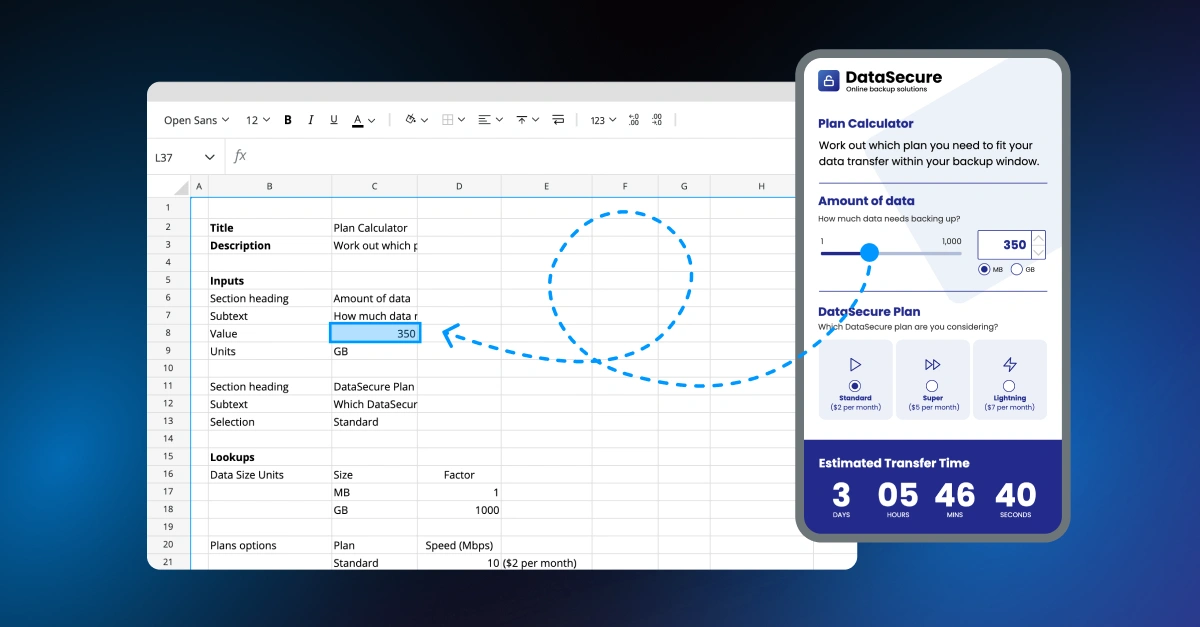1200x627 pixels.
Task: Click the Standard plan play icon
Action: (855, 365)
